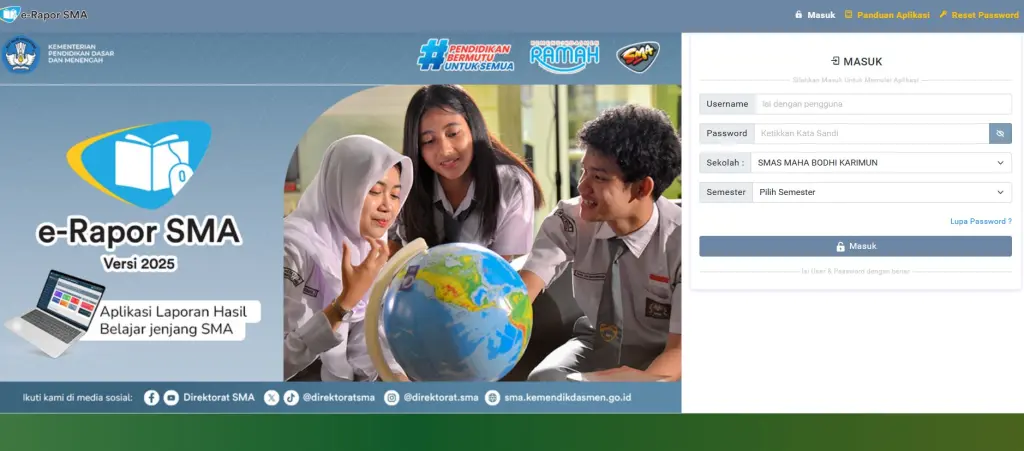1024x451 pixels.
Task: Click sma.kemendikdasmen.go.id website text
Action: (x=568, y=397)
